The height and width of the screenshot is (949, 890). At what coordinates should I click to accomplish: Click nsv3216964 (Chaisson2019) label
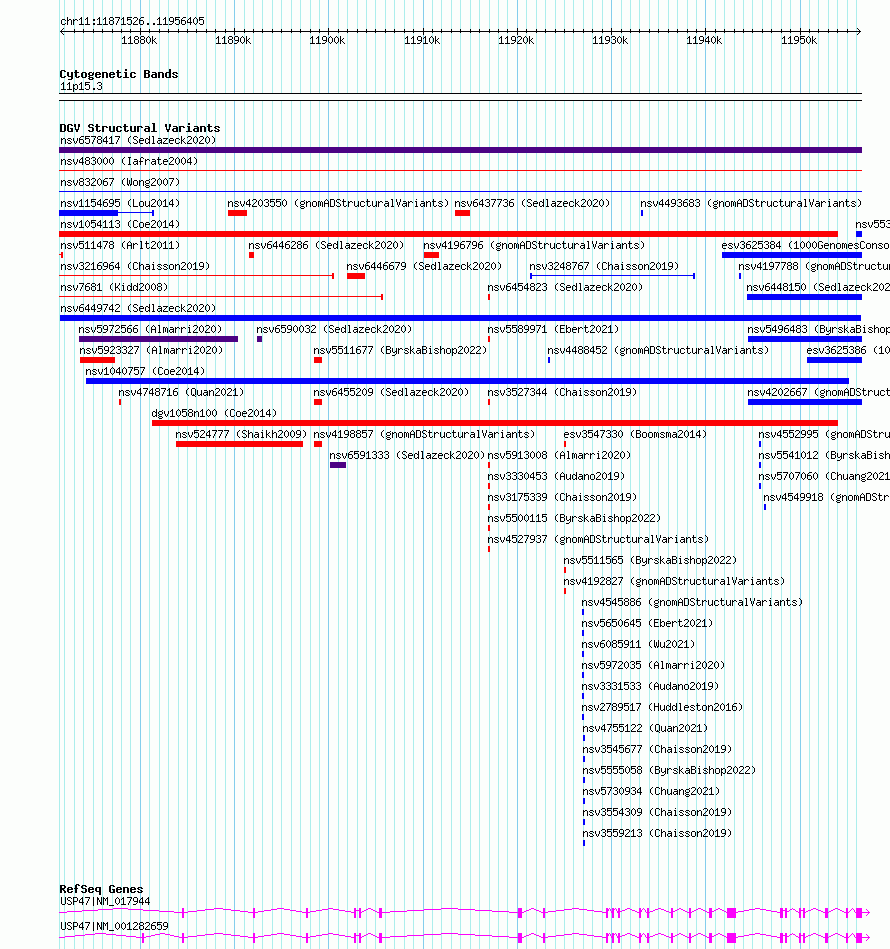[135, 266]
